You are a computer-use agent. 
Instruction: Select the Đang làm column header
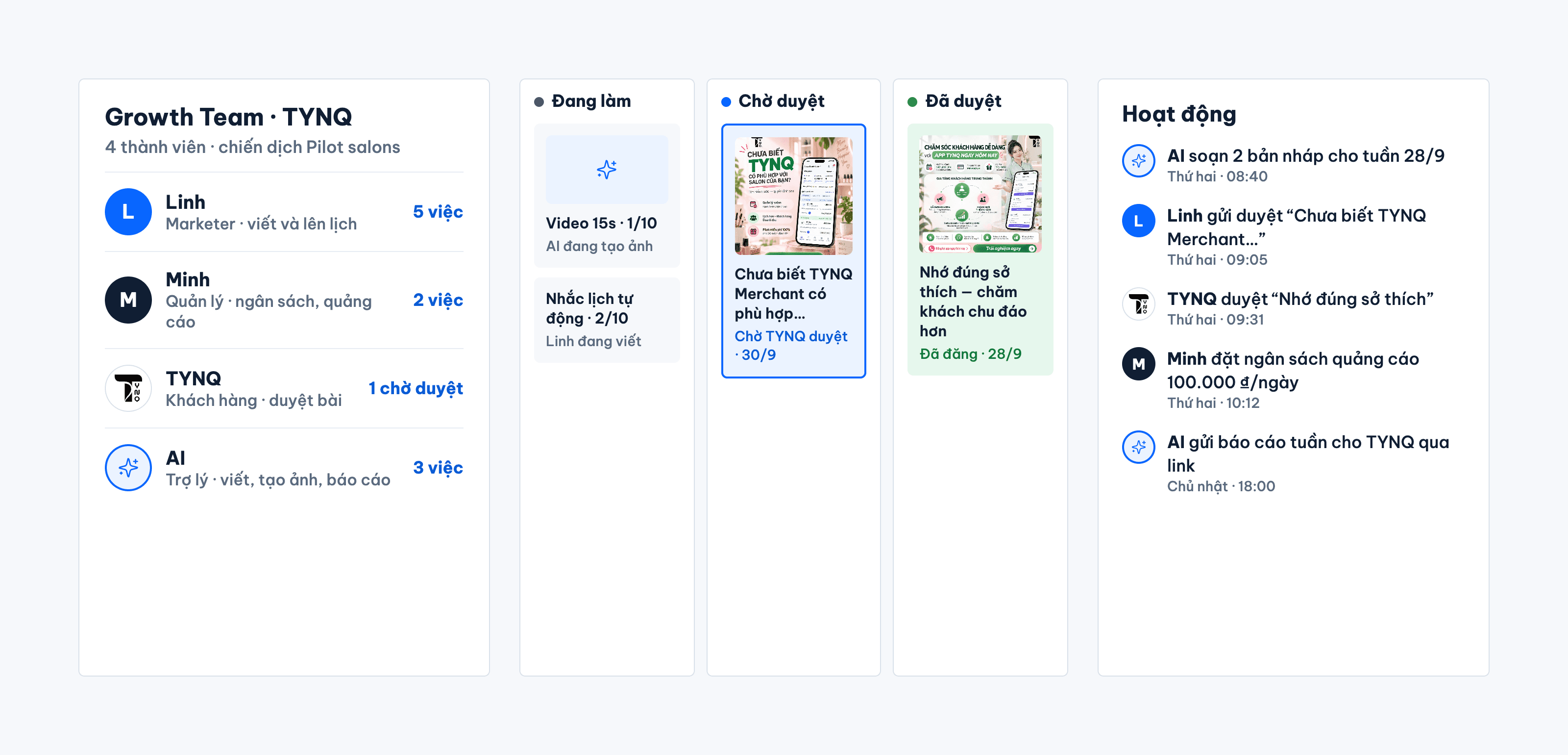point(591,101)
